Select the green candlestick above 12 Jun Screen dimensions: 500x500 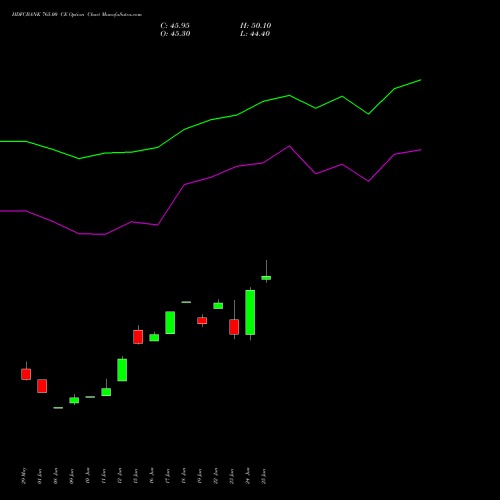point(122,370)
